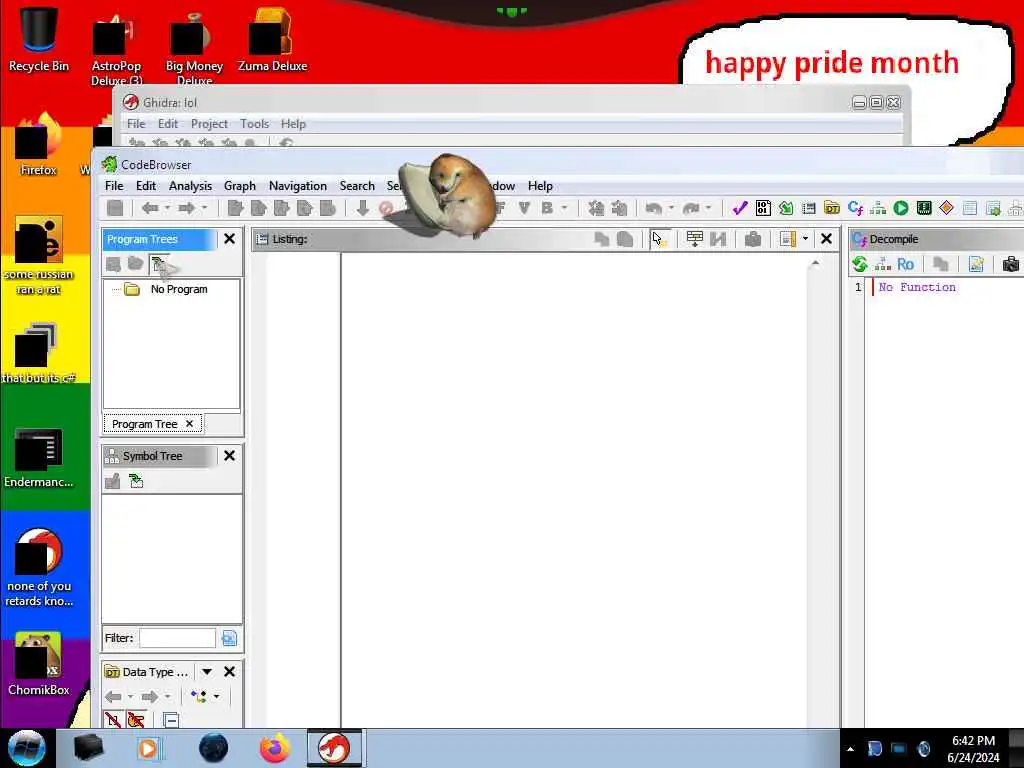Viewport: 1024px width, 768px height.
Task: Open the dropdown arrow beside B icon
Action: point(564,208)
